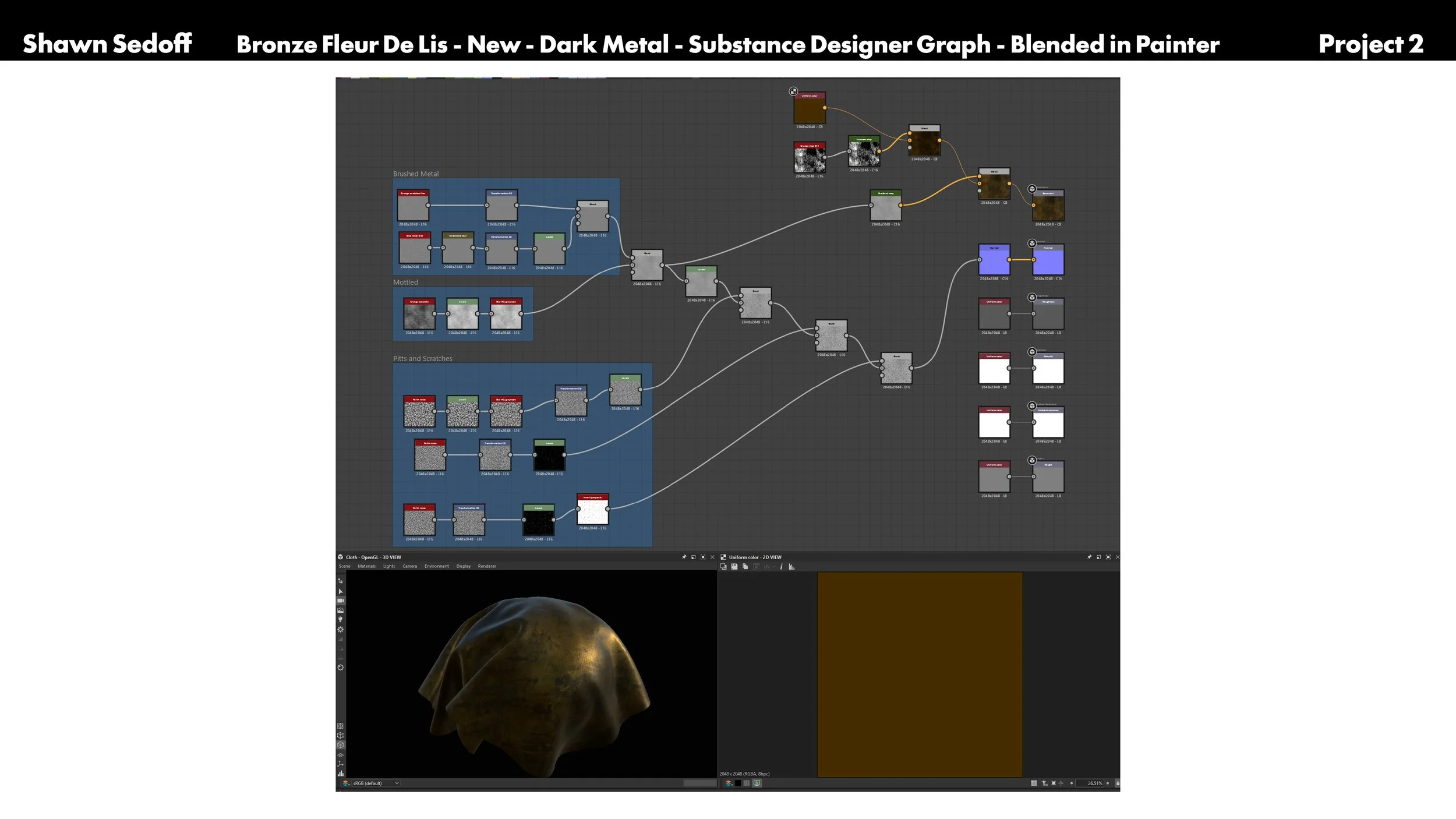This screenshot has height=819, width=1456.
Task: Click the UV option in 2D view toolbar
Action: coord(767,567)
